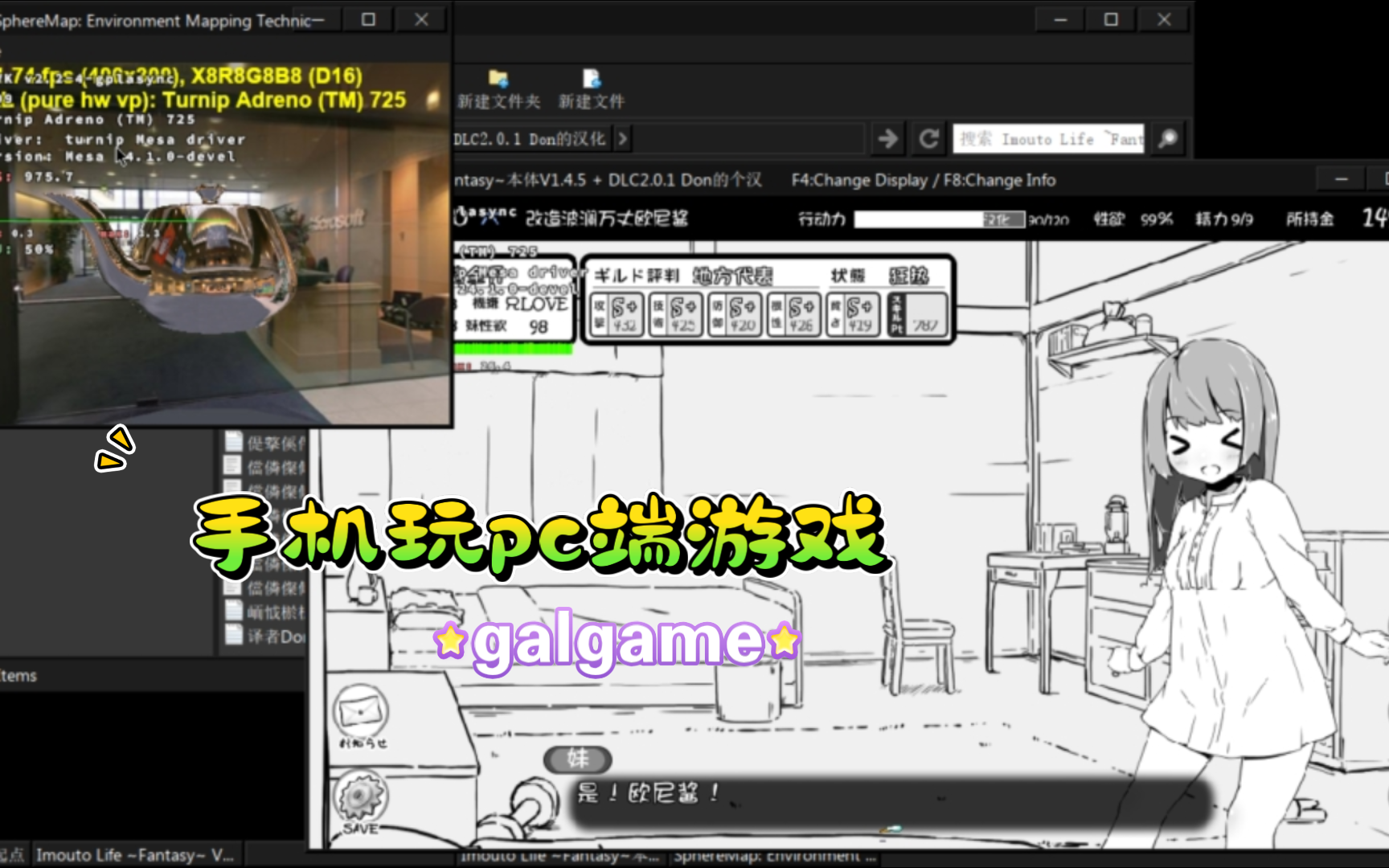The image size is (1389, 868).
Task: Click the 地方代表 guild reputation text
Action: coord(732,276)
